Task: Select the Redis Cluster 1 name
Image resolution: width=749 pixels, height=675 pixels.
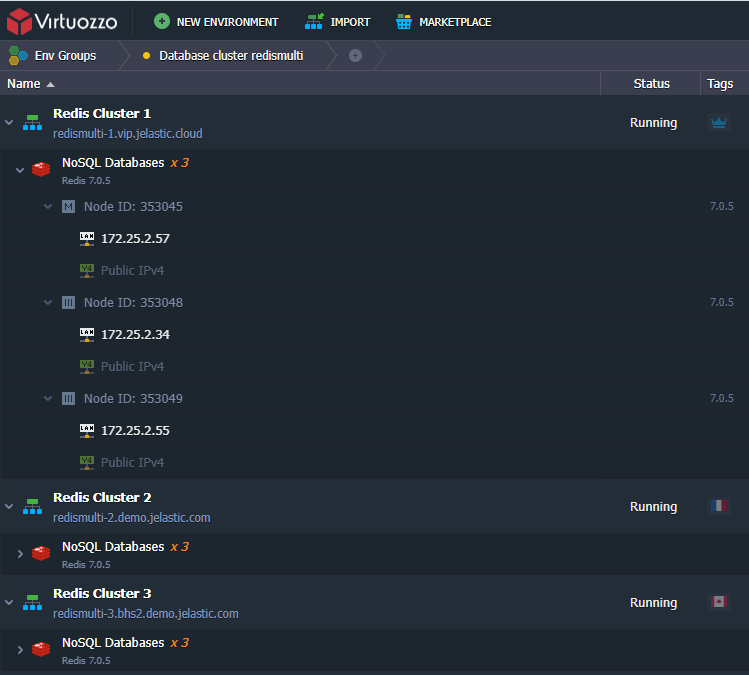Action: click(102, 114)
